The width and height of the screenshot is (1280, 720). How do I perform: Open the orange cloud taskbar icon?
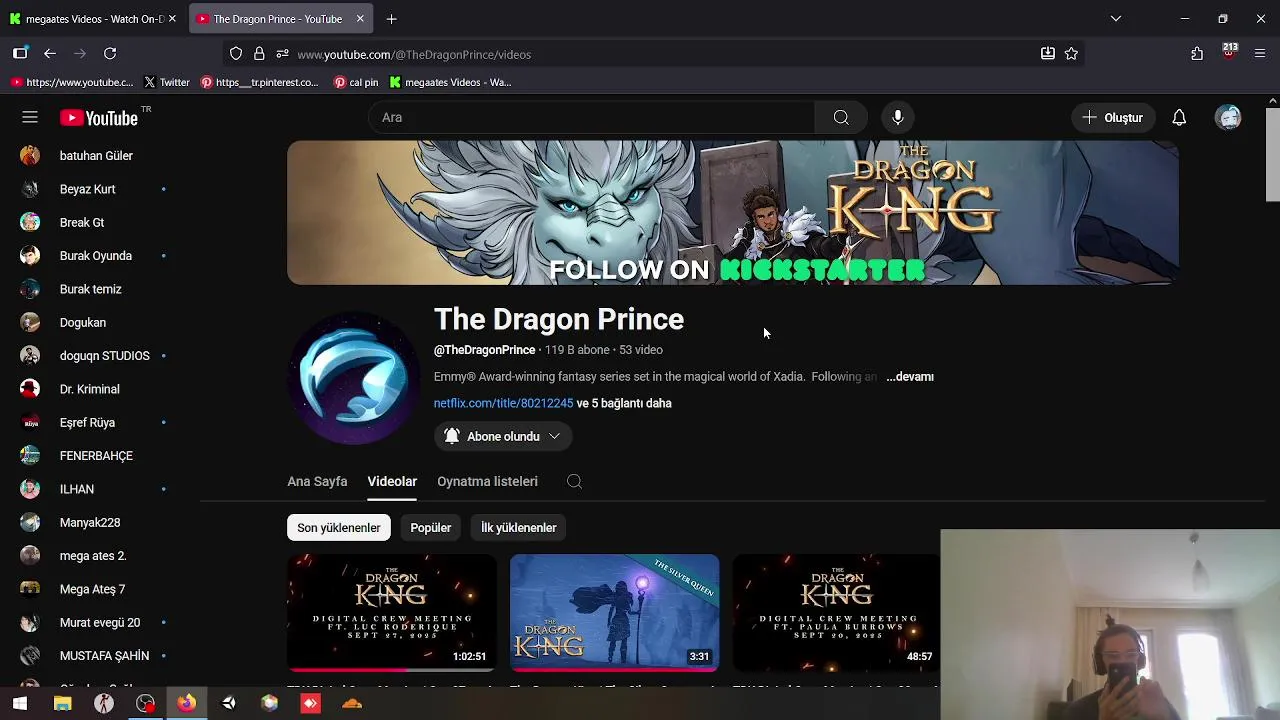(352, 704)
